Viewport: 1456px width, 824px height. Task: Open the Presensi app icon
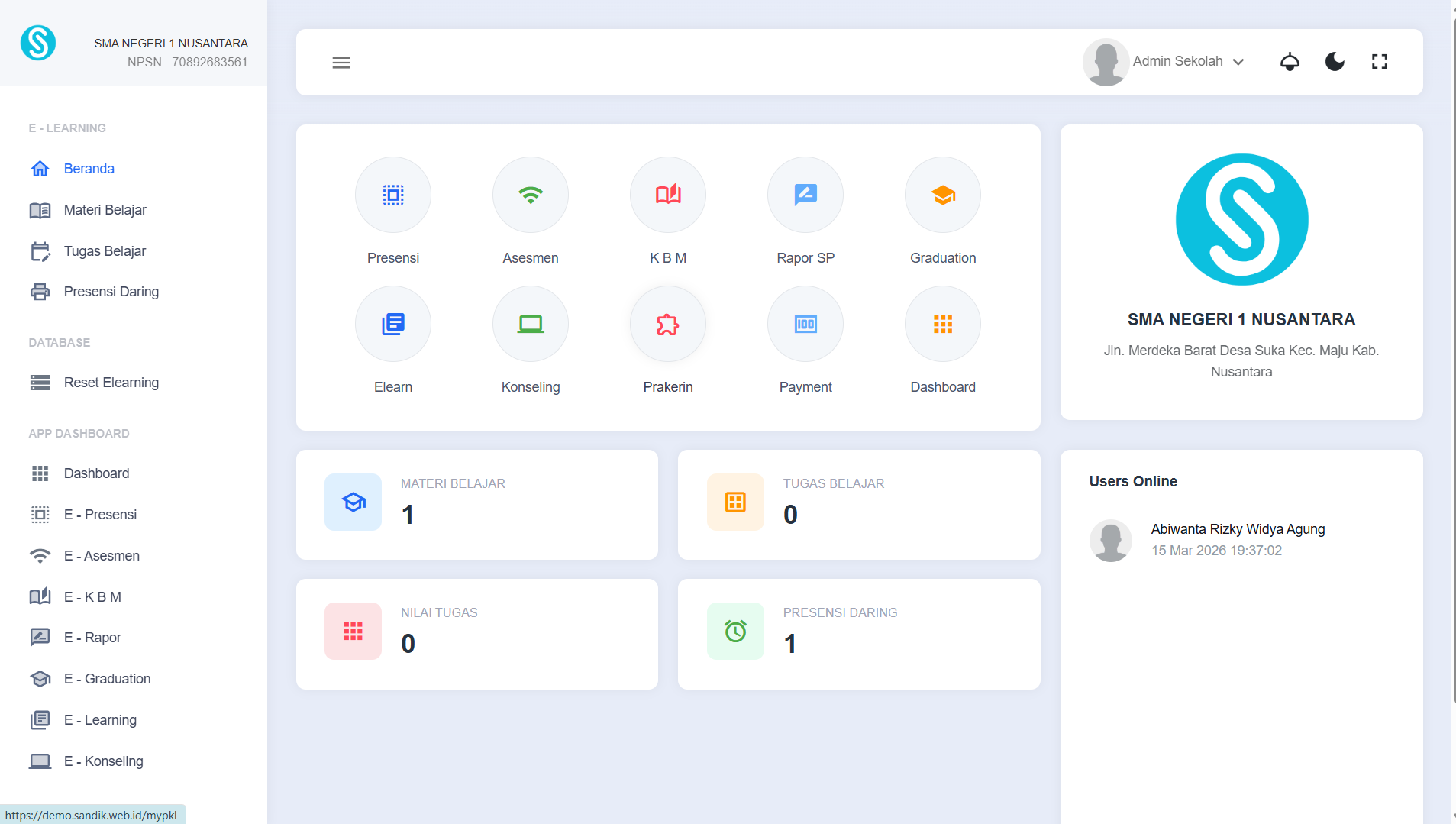(393, 195)
